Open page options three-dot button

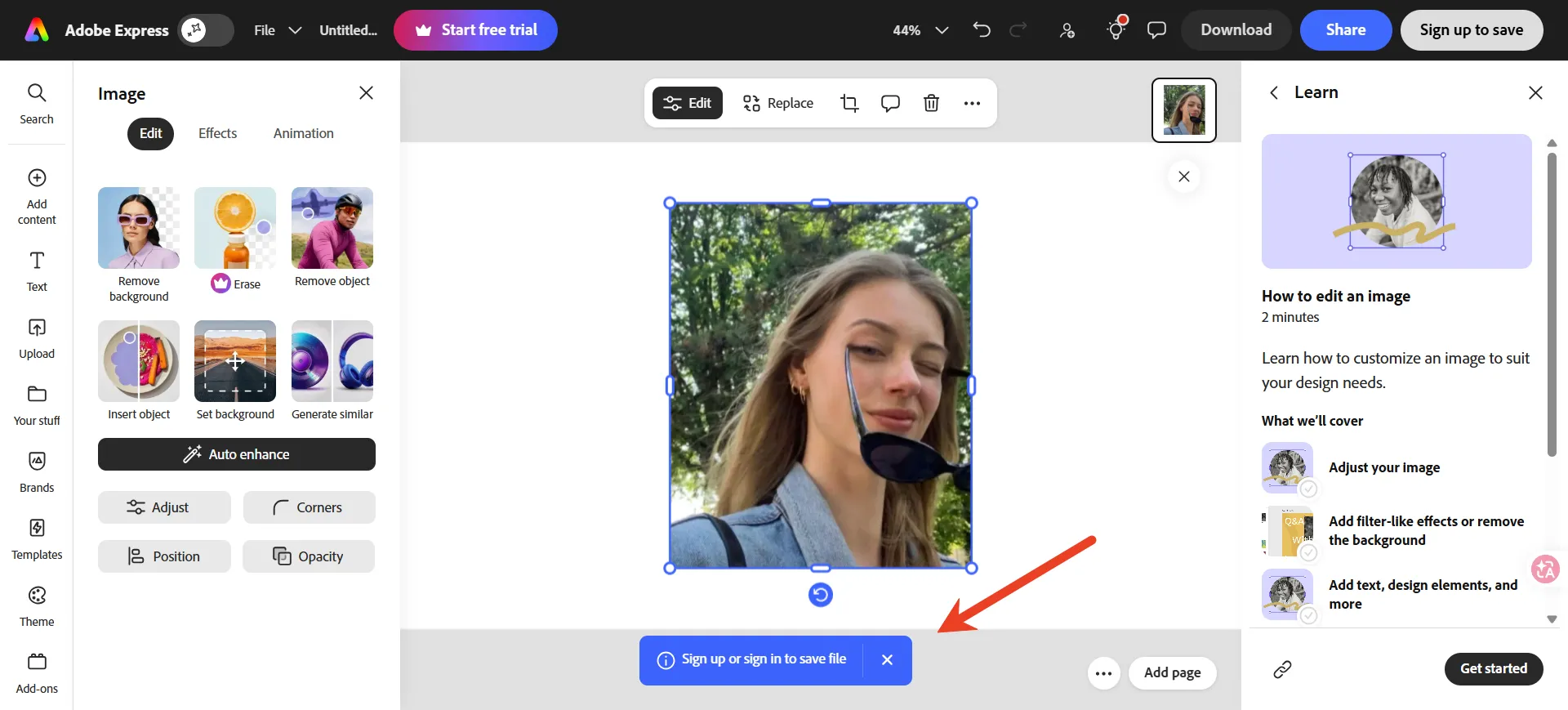1104,673
